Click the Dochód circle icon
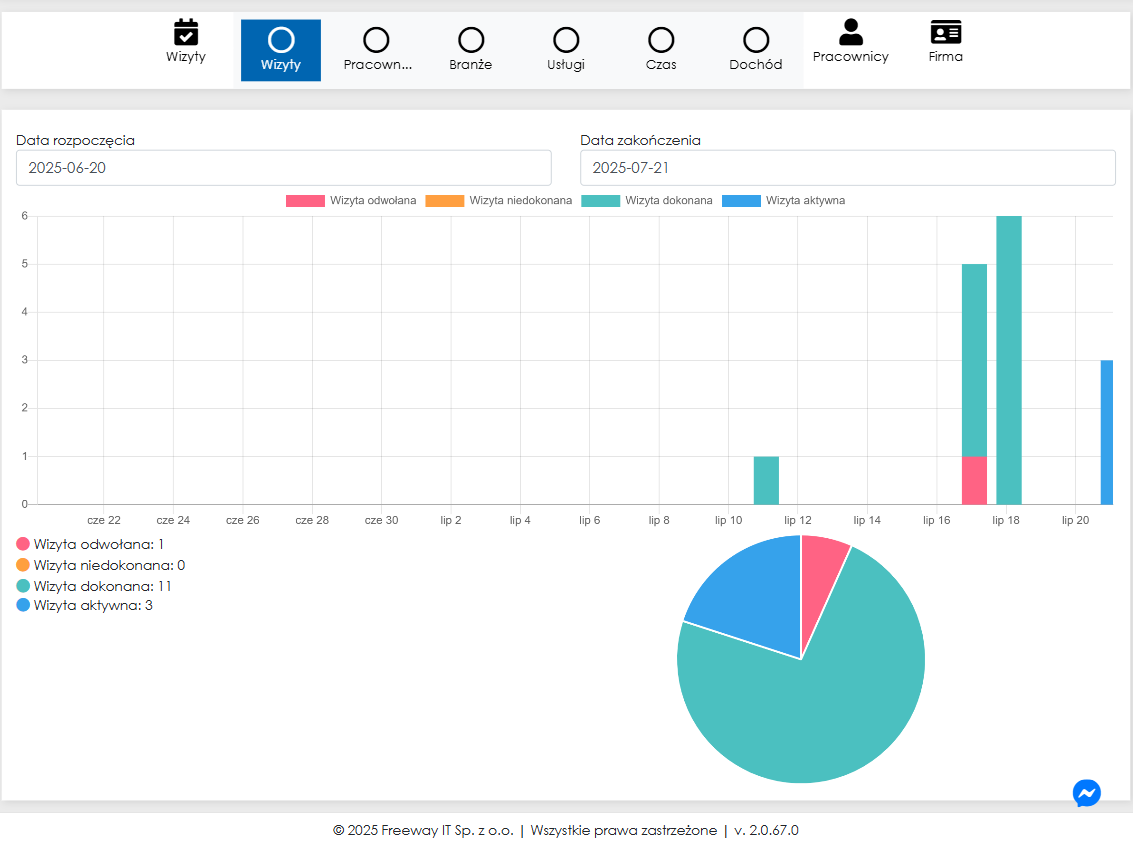Screen dimensions: 1133x843 756,40
